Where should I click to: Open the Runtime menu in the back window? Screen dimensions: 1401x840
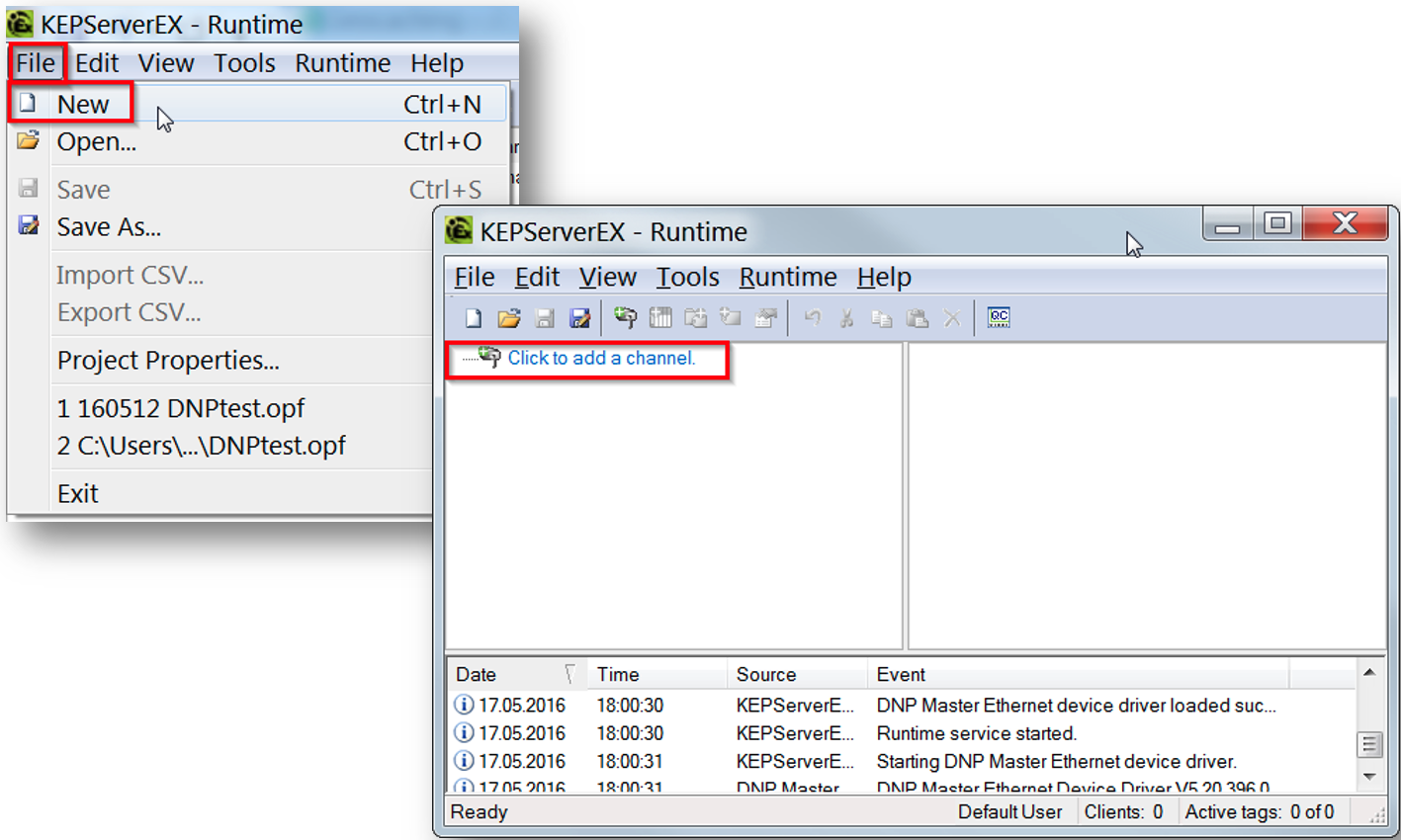tap(342, 63)
